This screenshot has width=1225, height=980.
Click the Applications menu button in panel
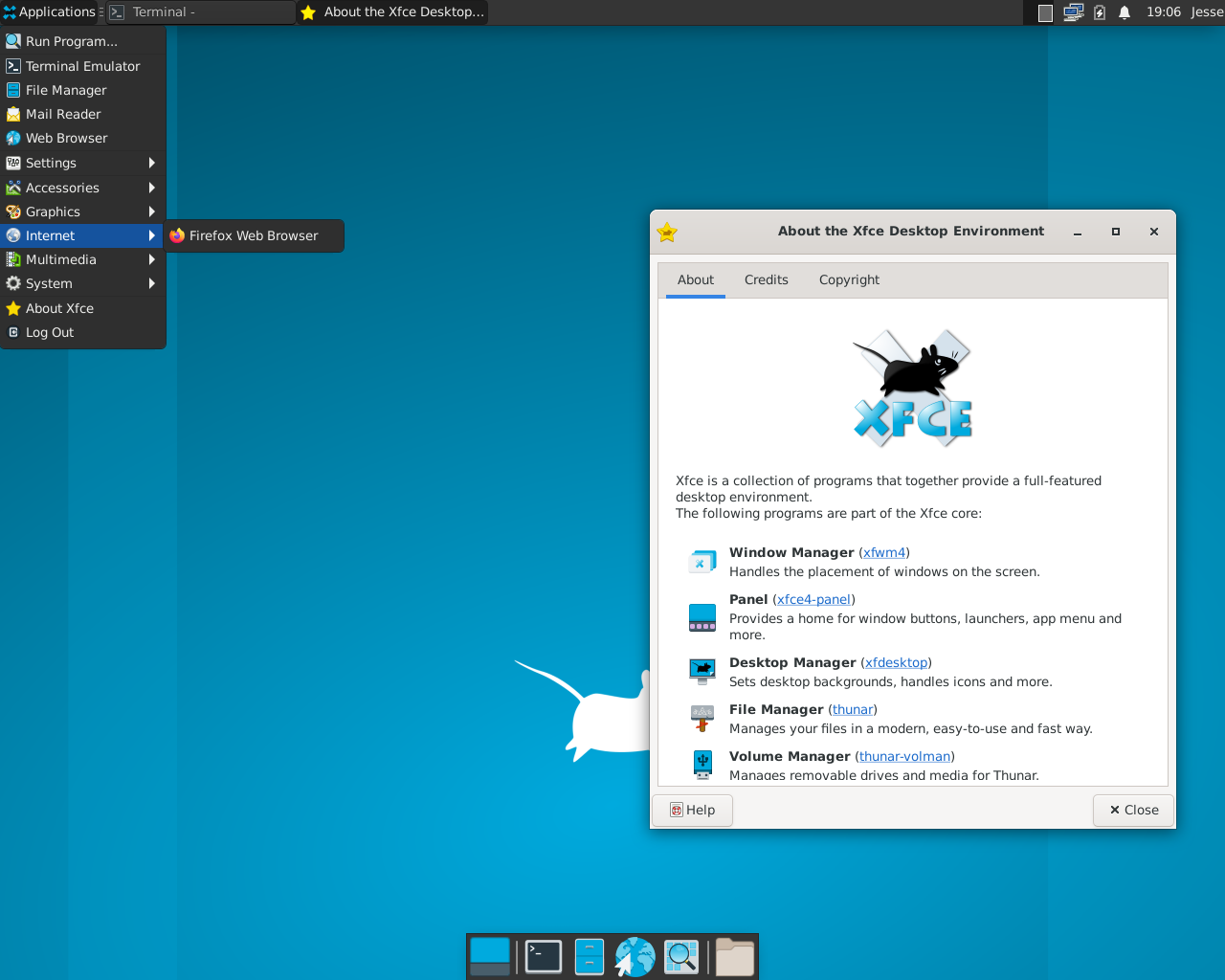click(x=50, y=12)
